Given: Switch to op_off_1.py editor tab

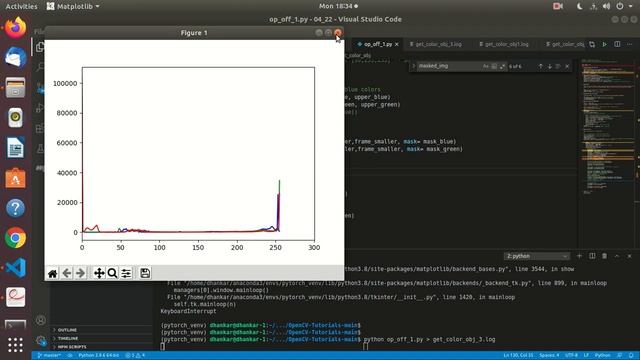Looking at the screenshot, I should 378,44.
